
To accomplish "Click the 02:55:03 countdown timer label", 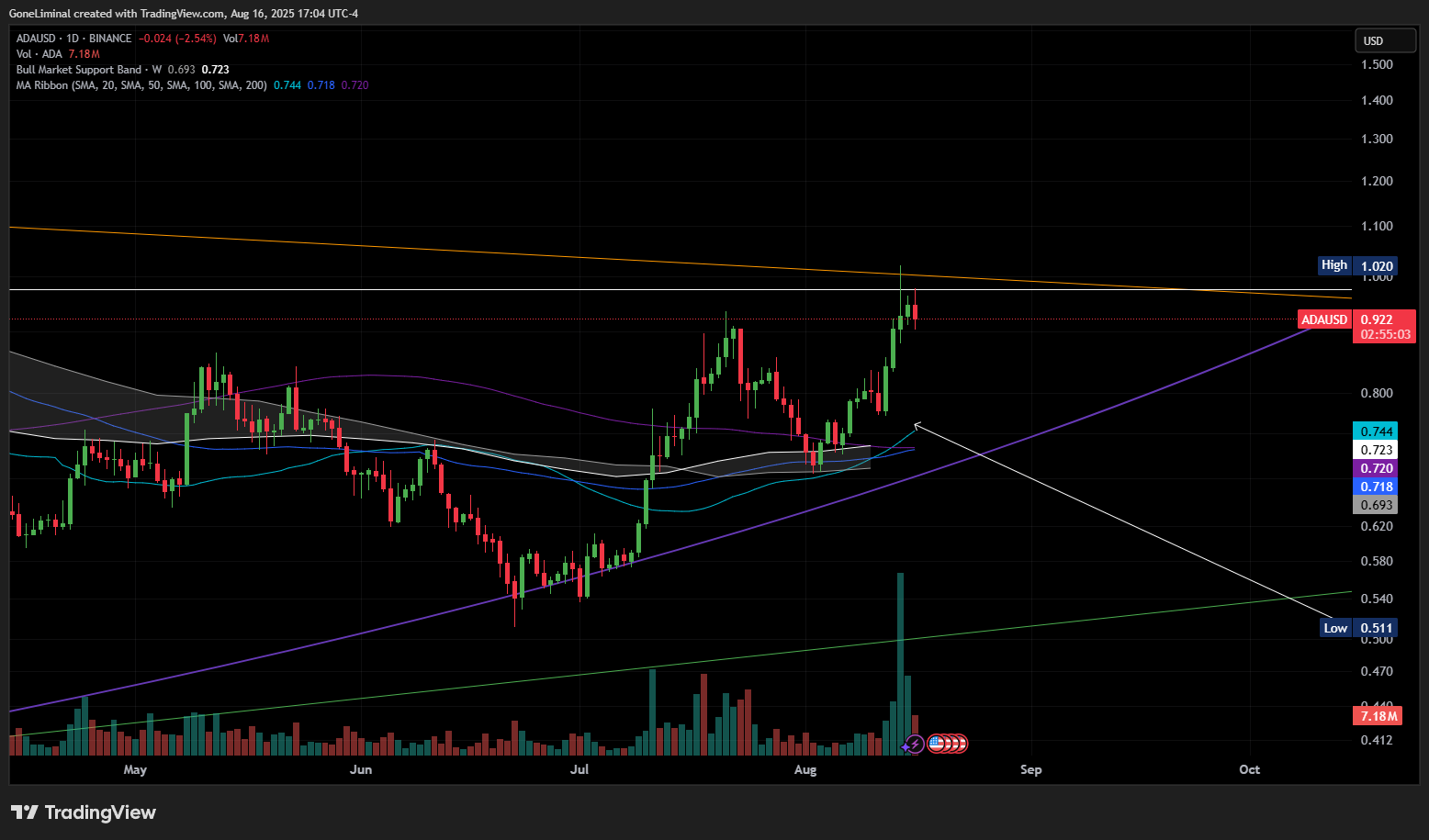I will tap(1385, 335).
